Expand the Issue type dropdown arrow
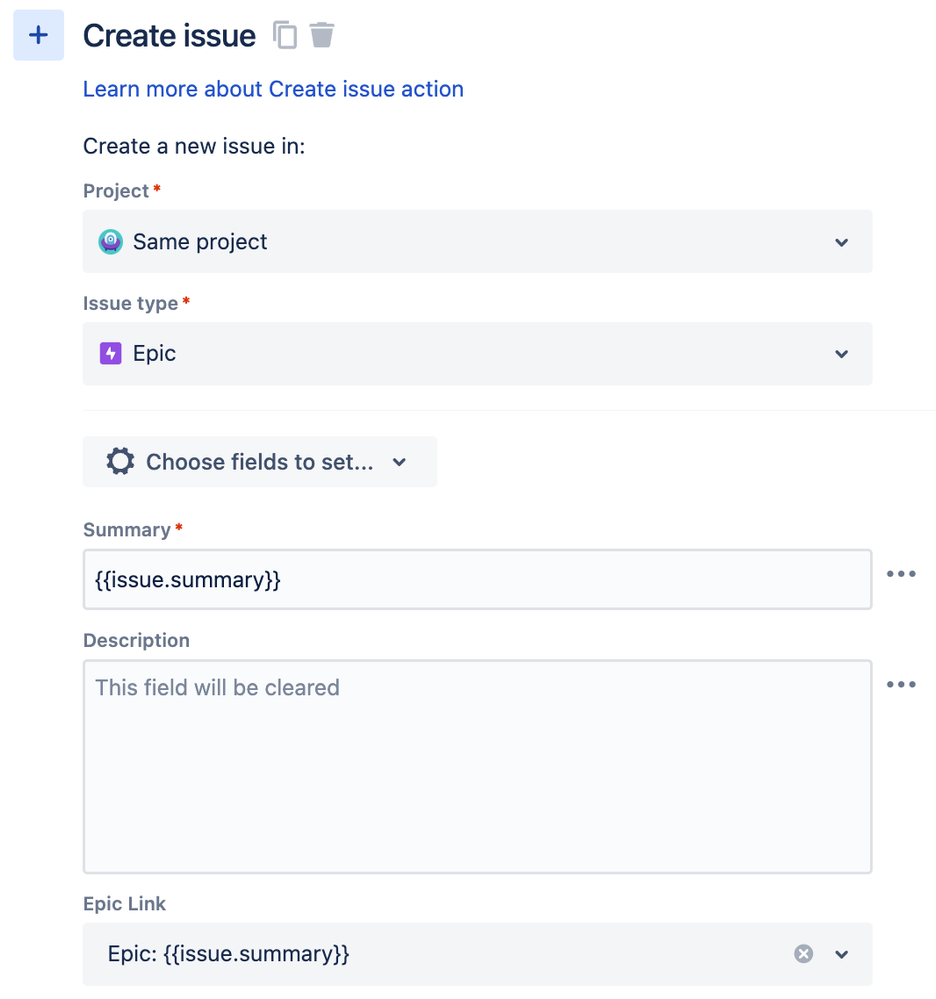 click(842, 354)
